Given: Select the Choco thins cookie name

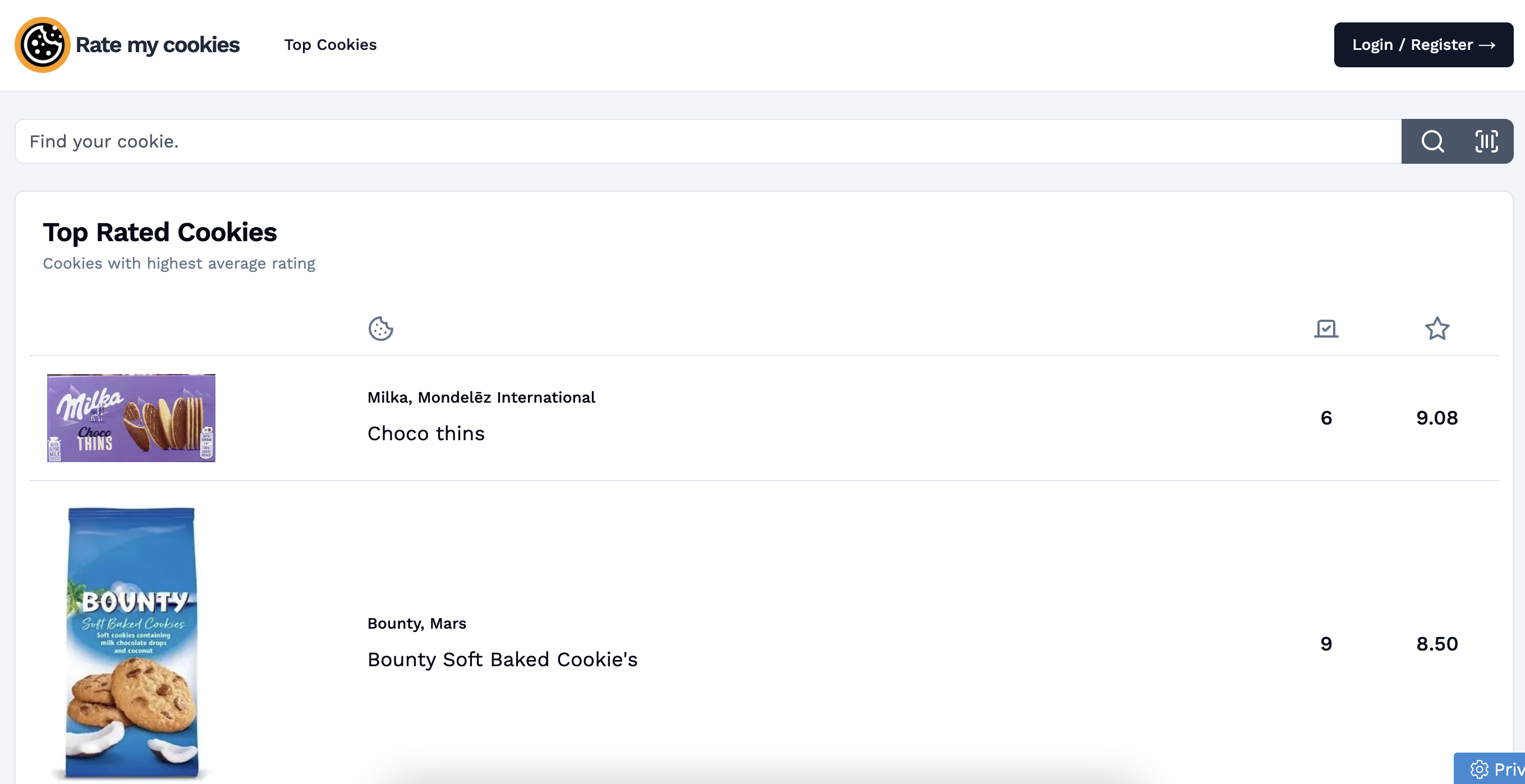Looking at the screenshot, I should pyautogui.click(x=426, y=433).
